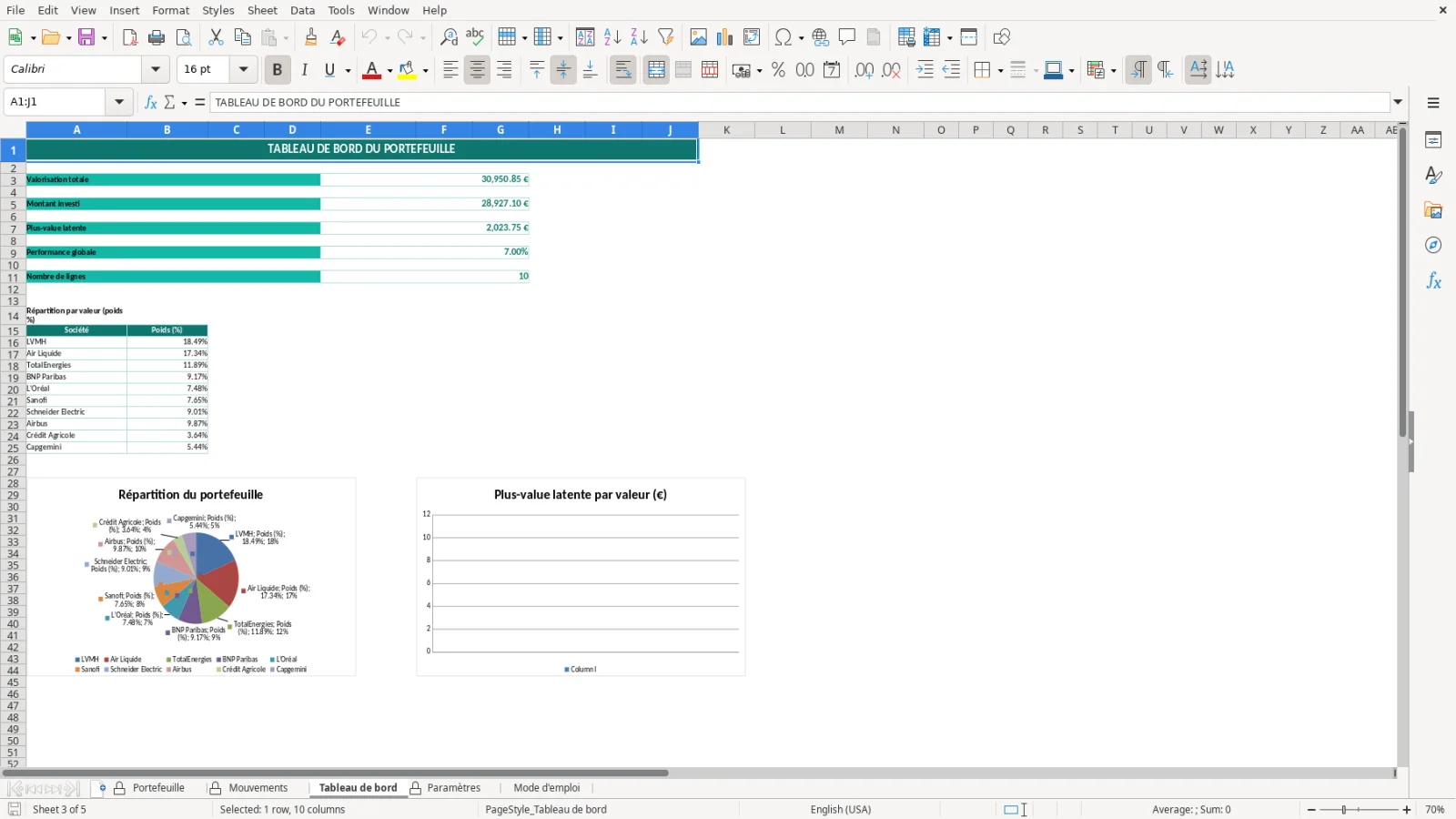Format as percent
This screenshot has height=819, width=1456.
point(778,70)
